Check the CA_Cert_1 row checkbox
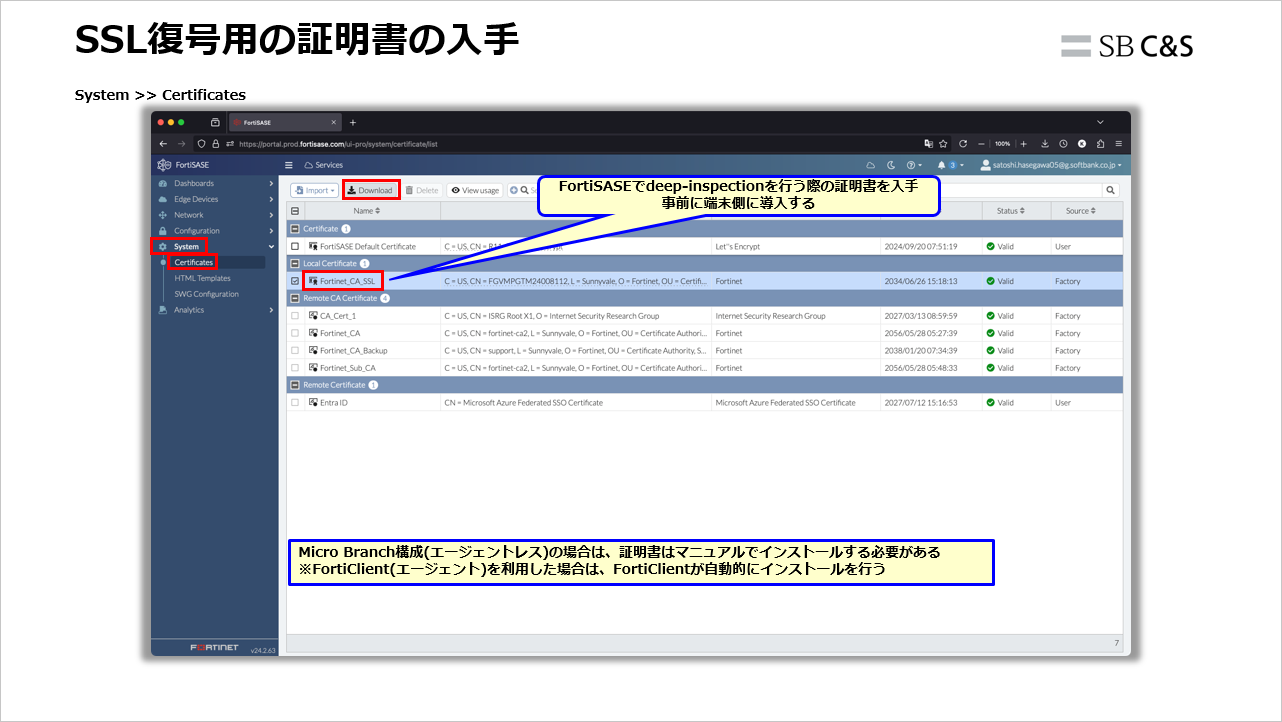This screenshot has width=1282, height=722. tap(295, 316)
